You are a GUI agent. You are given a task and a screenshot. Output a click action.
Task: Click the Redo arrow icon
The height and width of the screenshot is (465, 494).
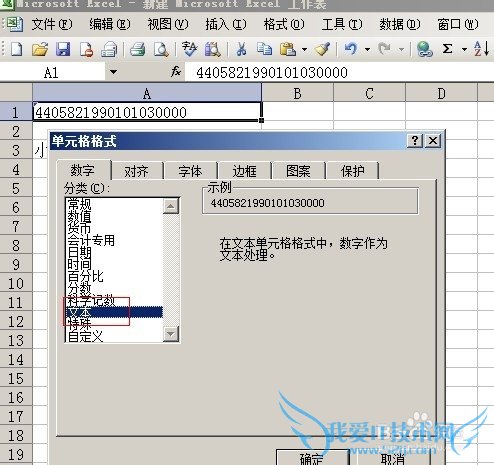click(384, 49)
